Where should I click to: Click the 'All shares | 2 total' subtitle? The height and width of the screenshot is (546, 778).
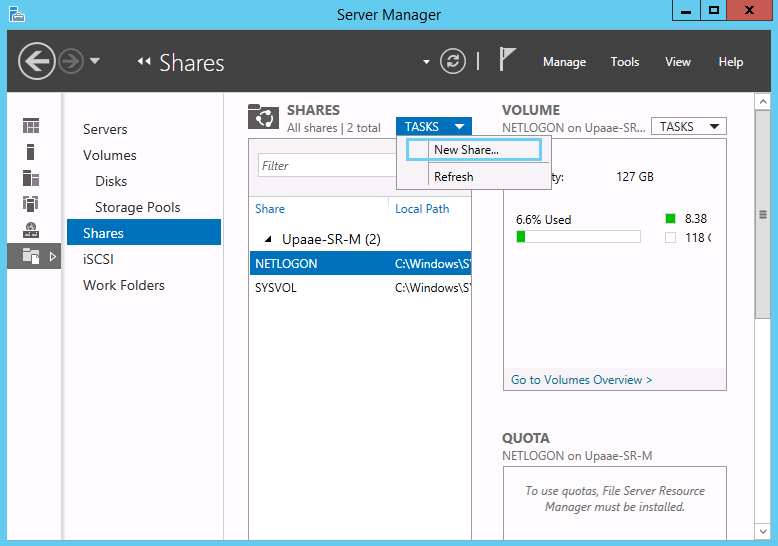coord(333,128)
